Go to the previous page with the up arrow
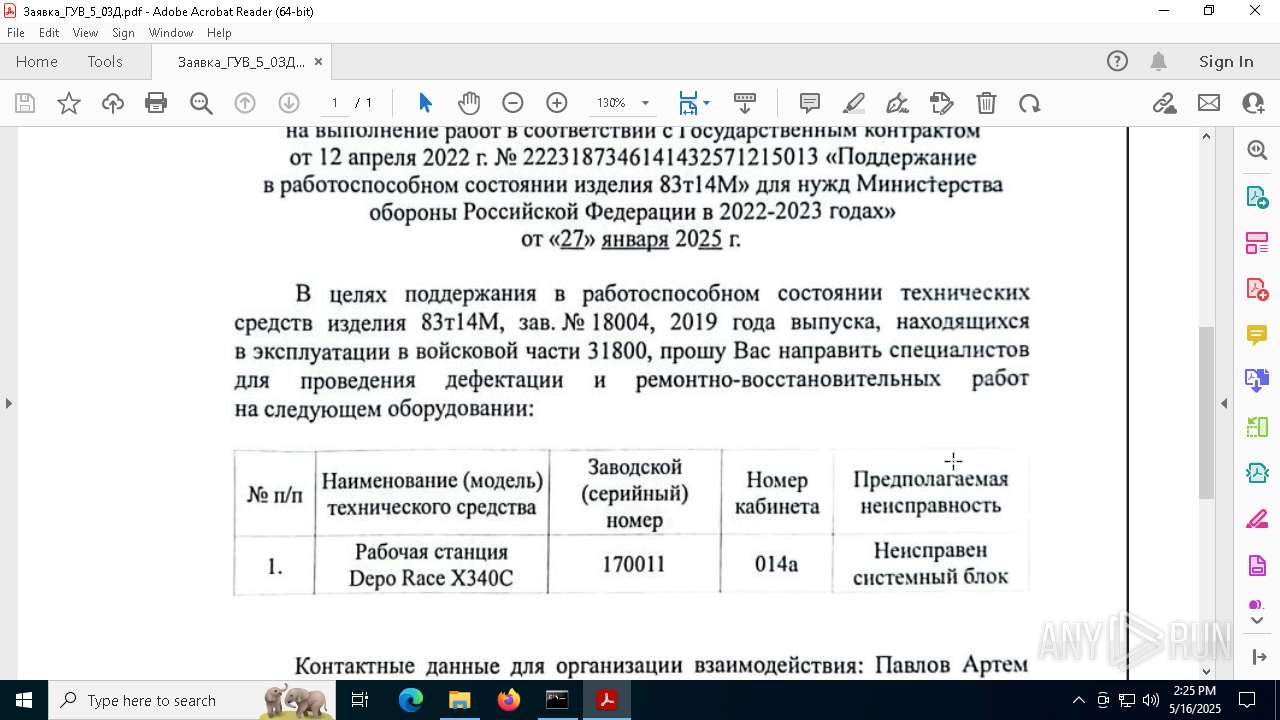 click(245, 103)
